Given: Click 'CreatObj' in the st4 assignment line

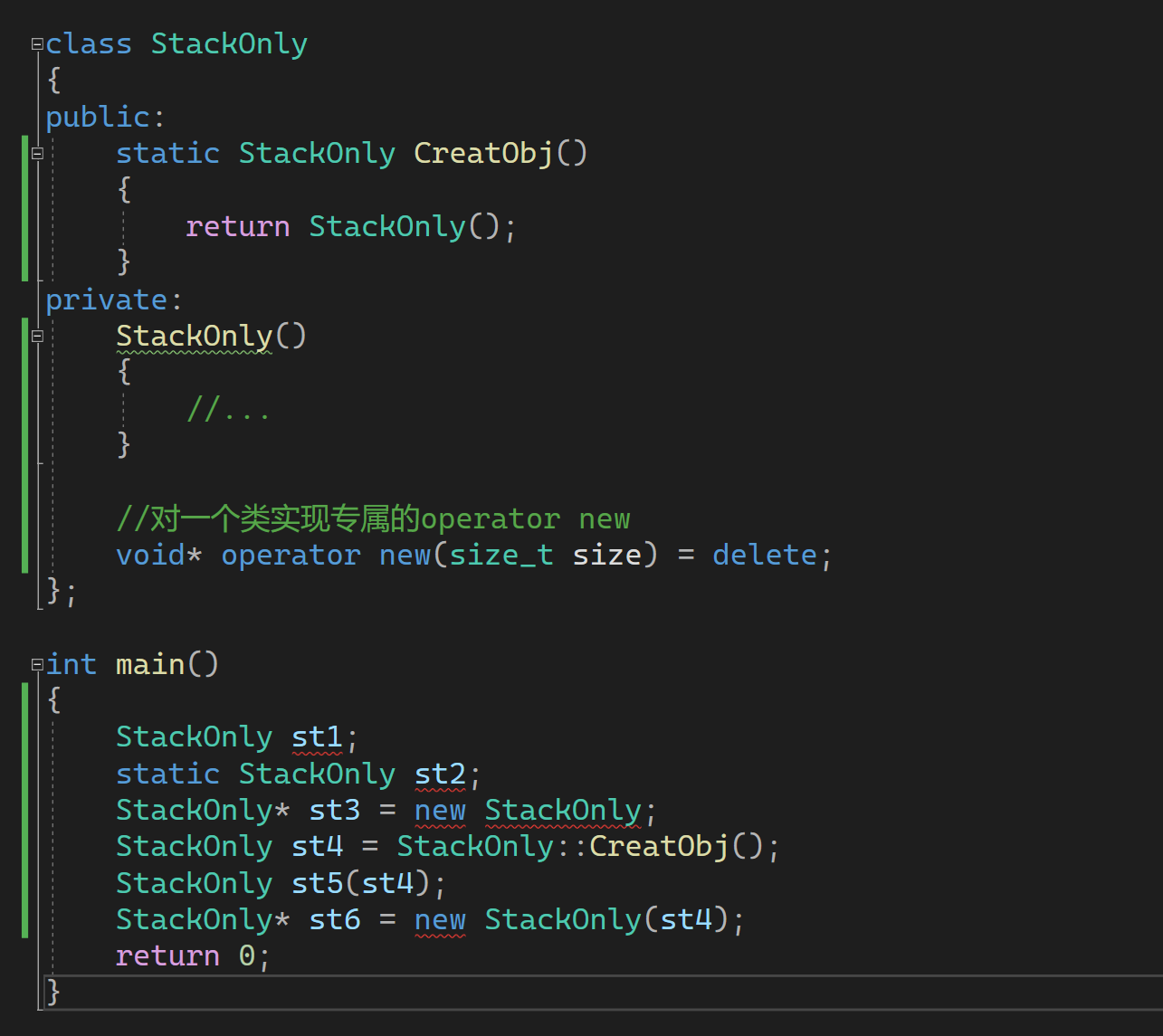Looking at the screenshot, I should click(x=659, y=847).
